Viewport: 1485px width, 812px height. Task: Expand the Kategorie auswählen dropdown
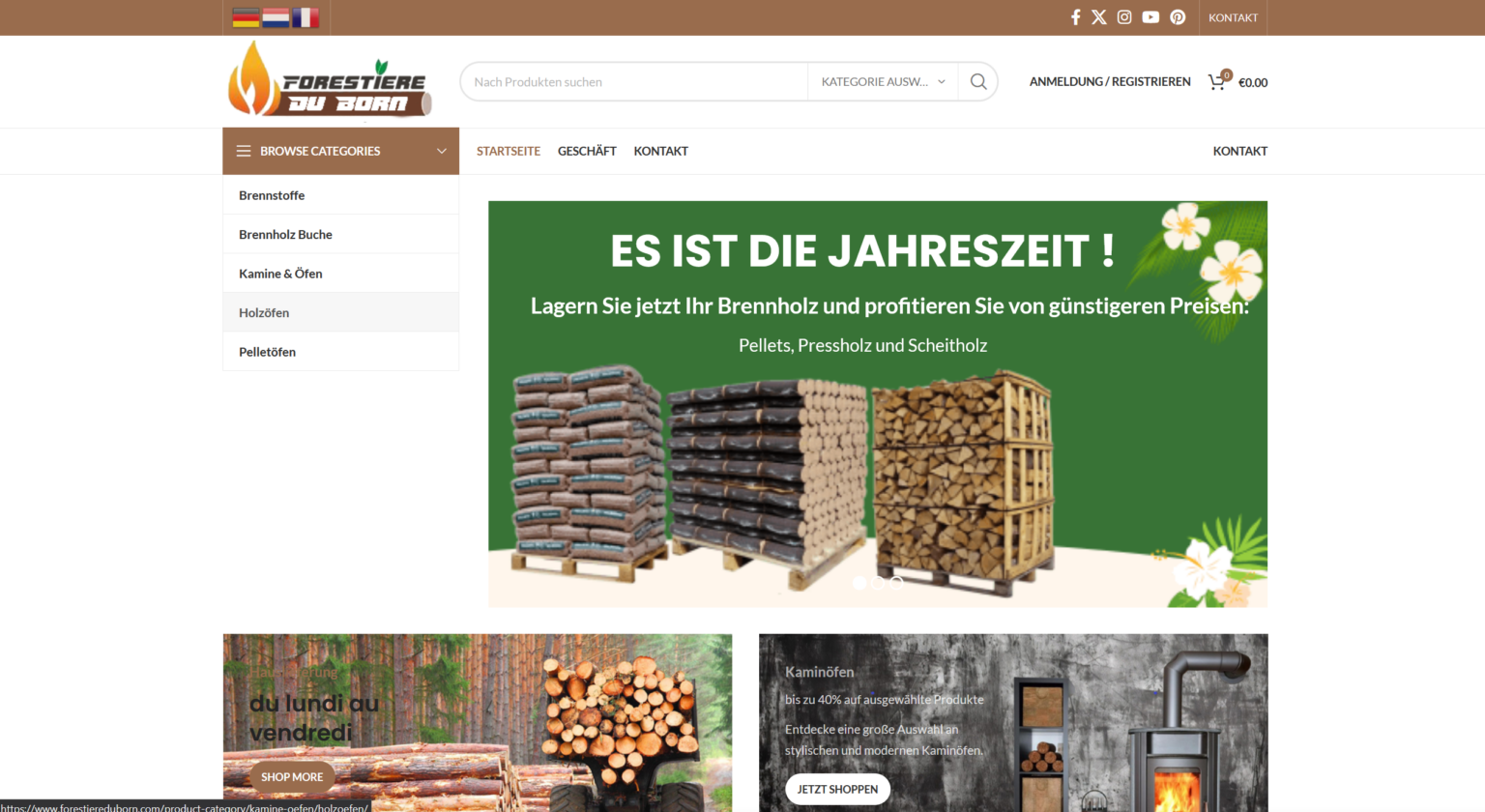pos(883,82)
